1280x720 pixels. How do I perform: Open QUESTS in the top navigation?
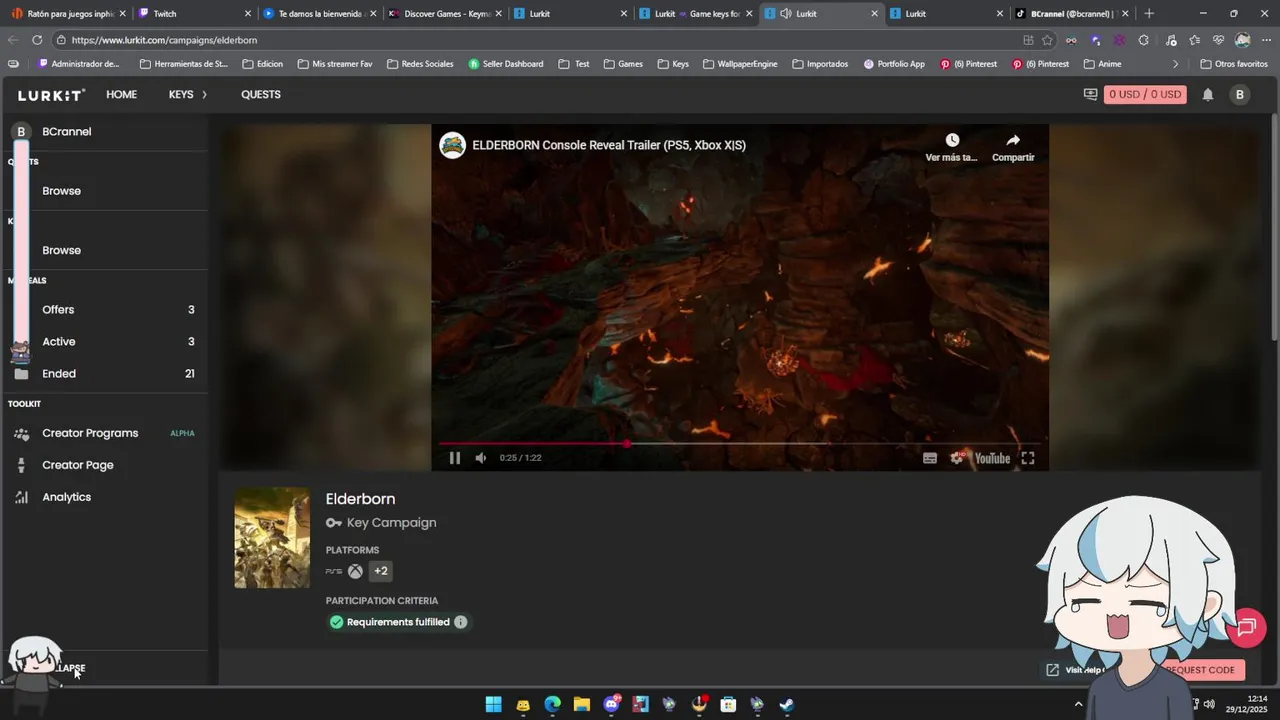261,94
